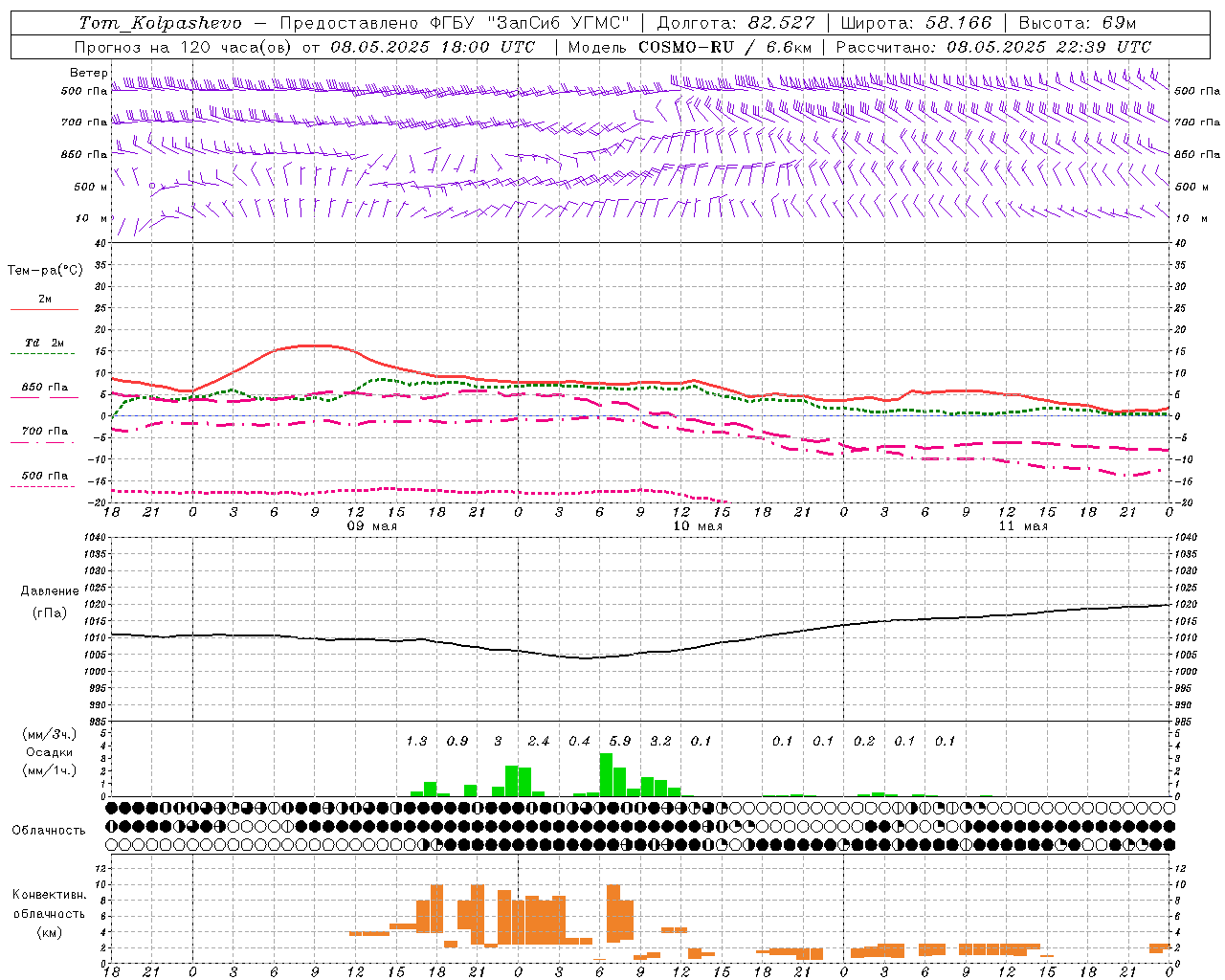Click the 'Облачность' cloud cover label
1225x980 pixels.
(49, 831)
